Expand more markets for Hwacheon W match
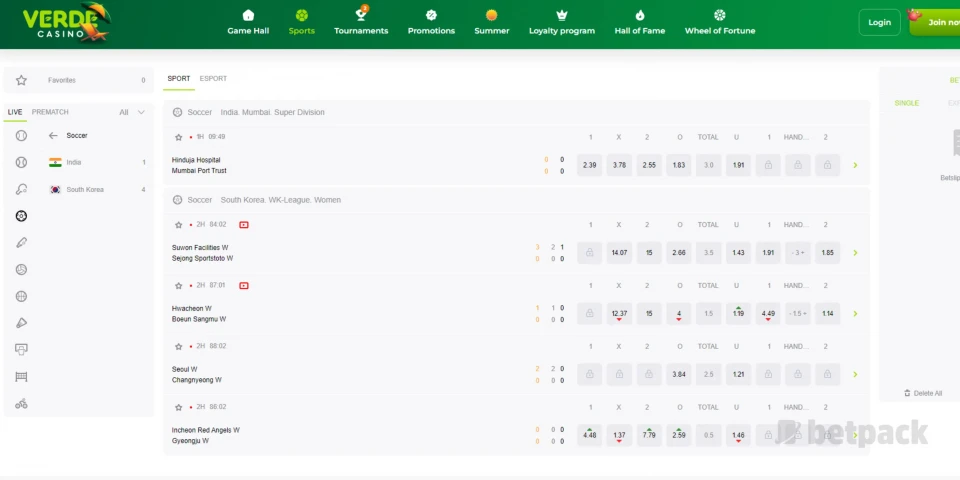Viewport: 960px width, 480px height. [x=855, y=314]
